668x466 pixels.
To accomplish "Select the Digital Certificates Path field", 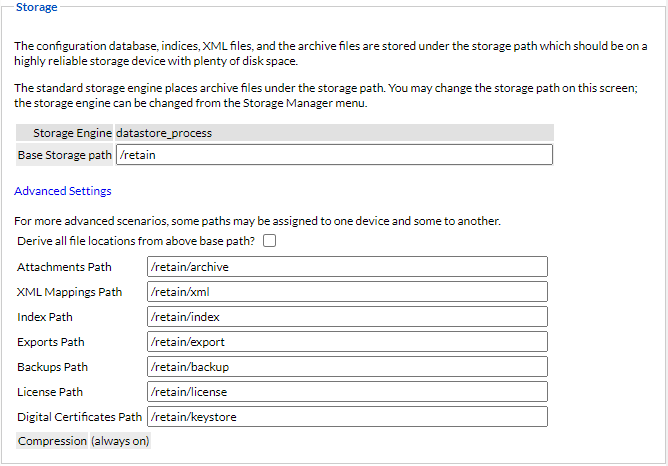I will tap(347, 417).
